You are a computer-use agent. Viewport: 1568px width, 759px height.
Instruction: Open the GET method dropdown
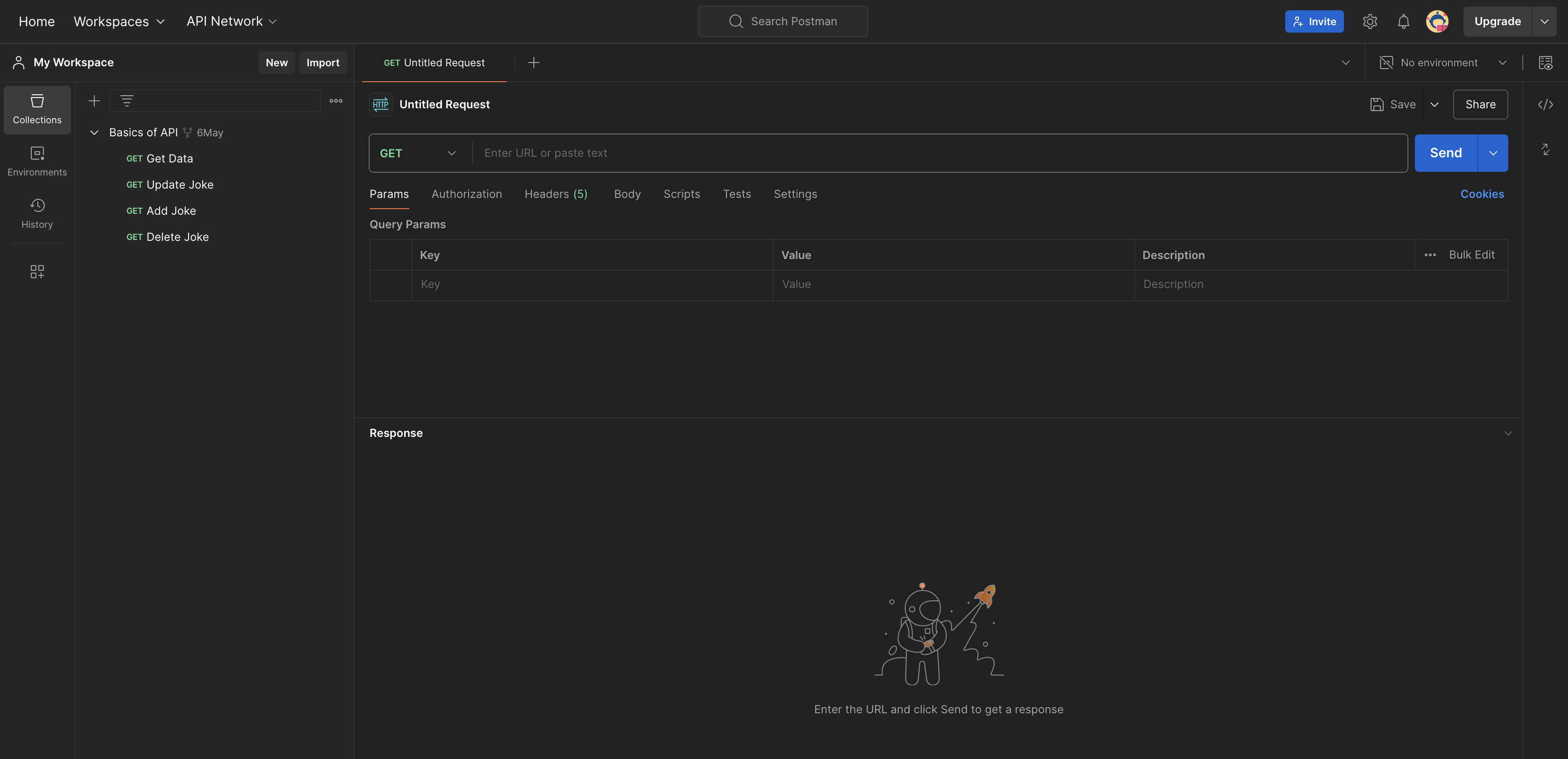click(418, 154)
